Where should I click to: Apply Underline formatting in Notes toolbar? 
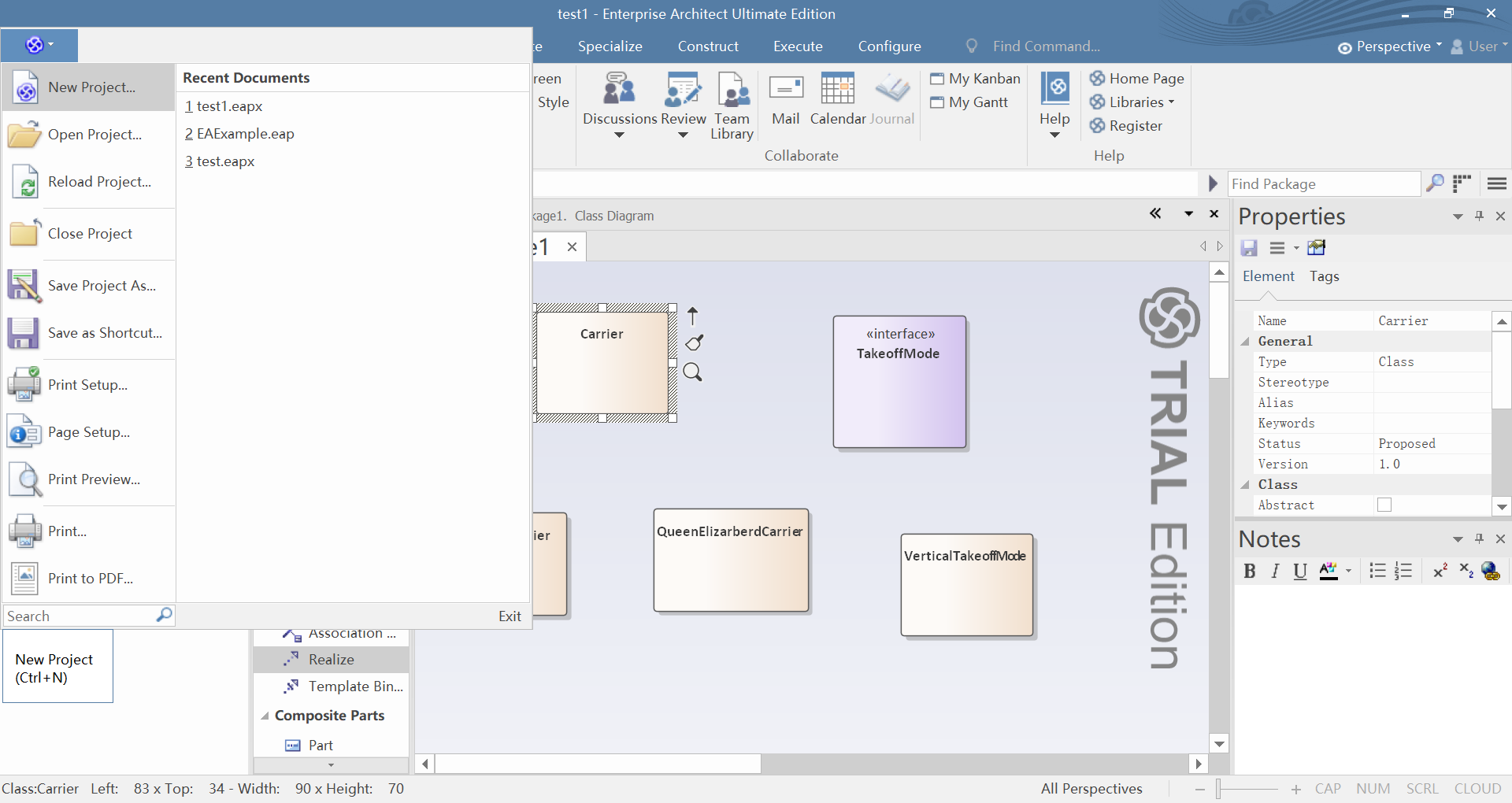pyautogui.click(x=1300, y=572)
